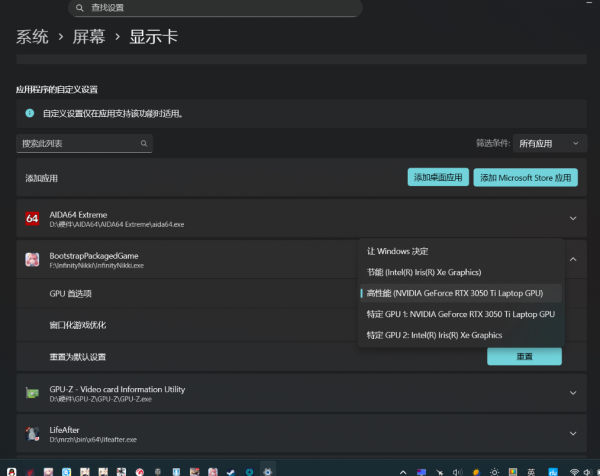Screen dimensions: 600x476
Task: Open Steam from the taskbar
Action: point(231,472)
